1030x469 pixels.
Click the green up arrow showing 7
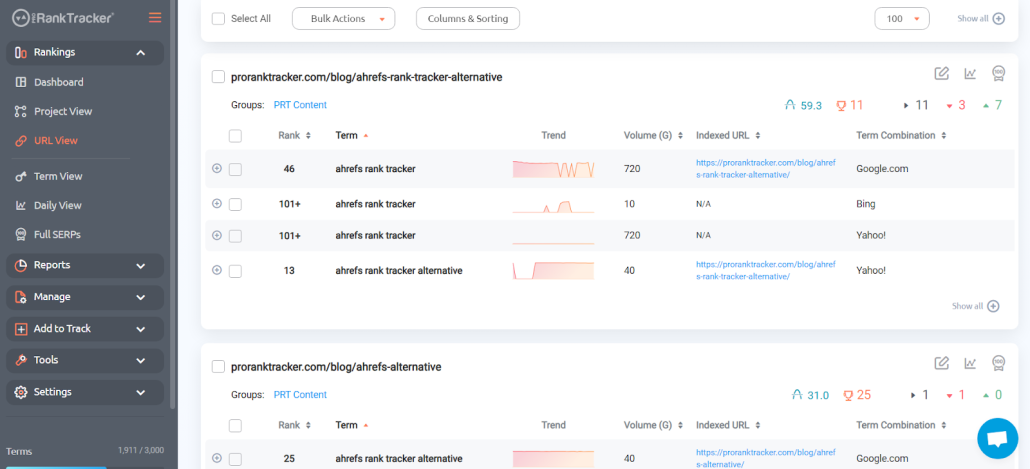coord(992,105)
